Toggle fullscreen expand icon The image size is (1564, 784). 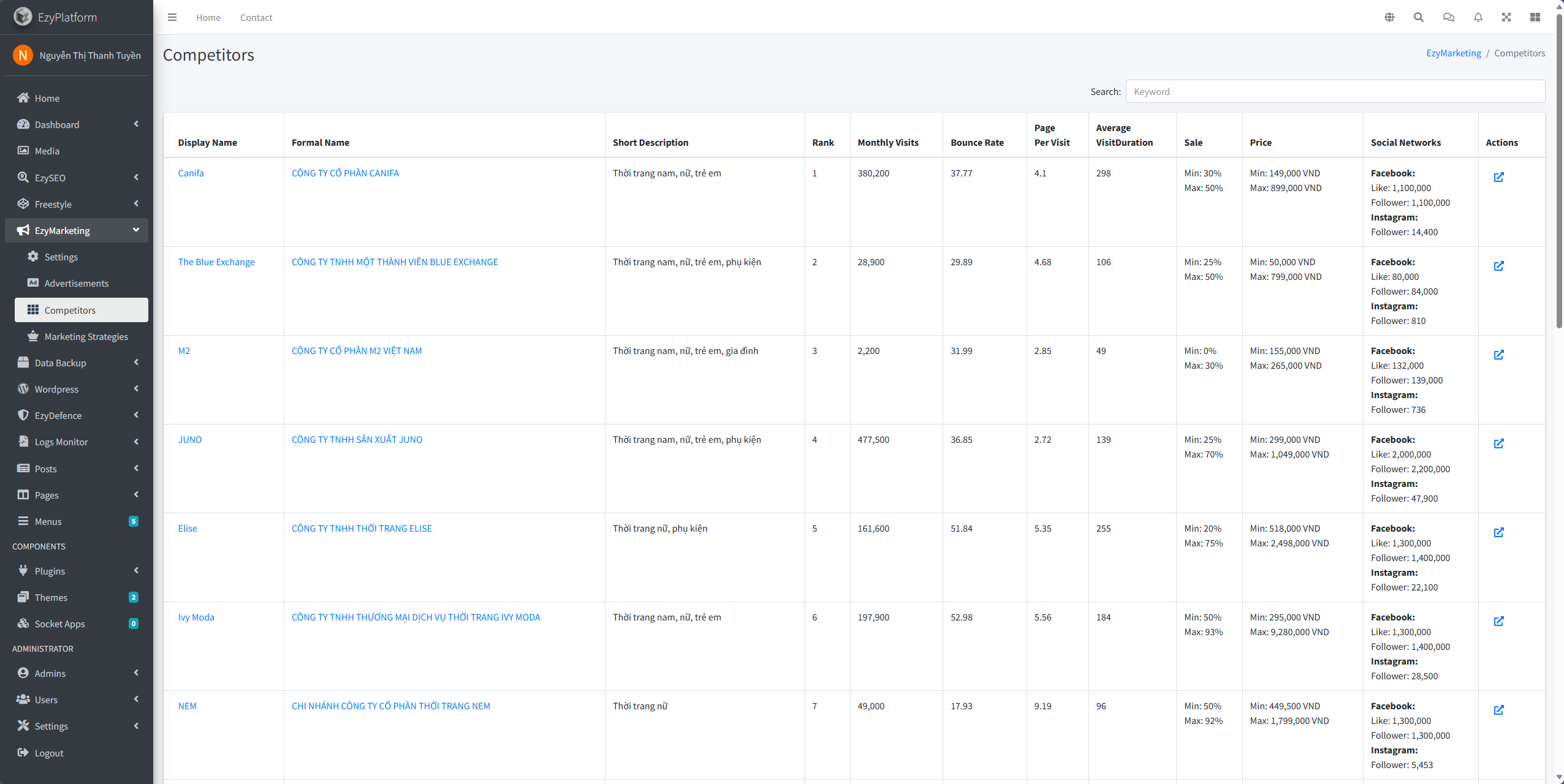(x=1506, y=17)
